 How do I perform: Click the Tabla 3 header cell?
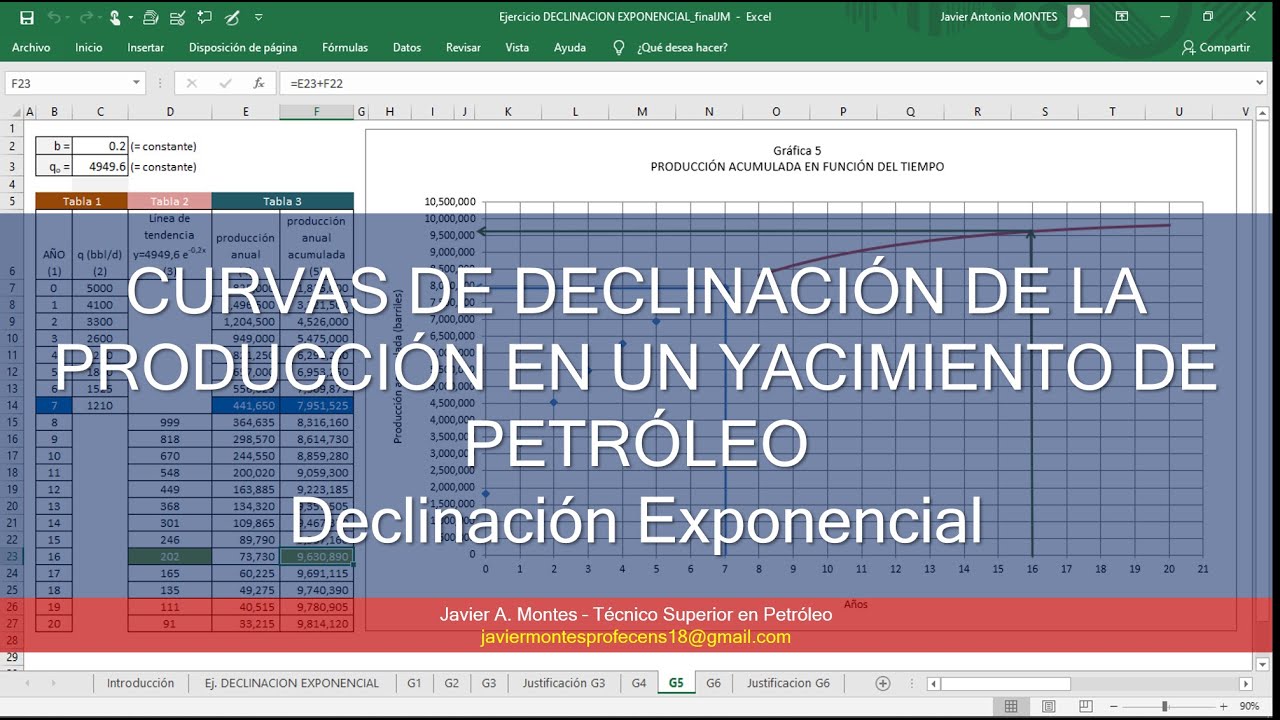coord(283,201)
